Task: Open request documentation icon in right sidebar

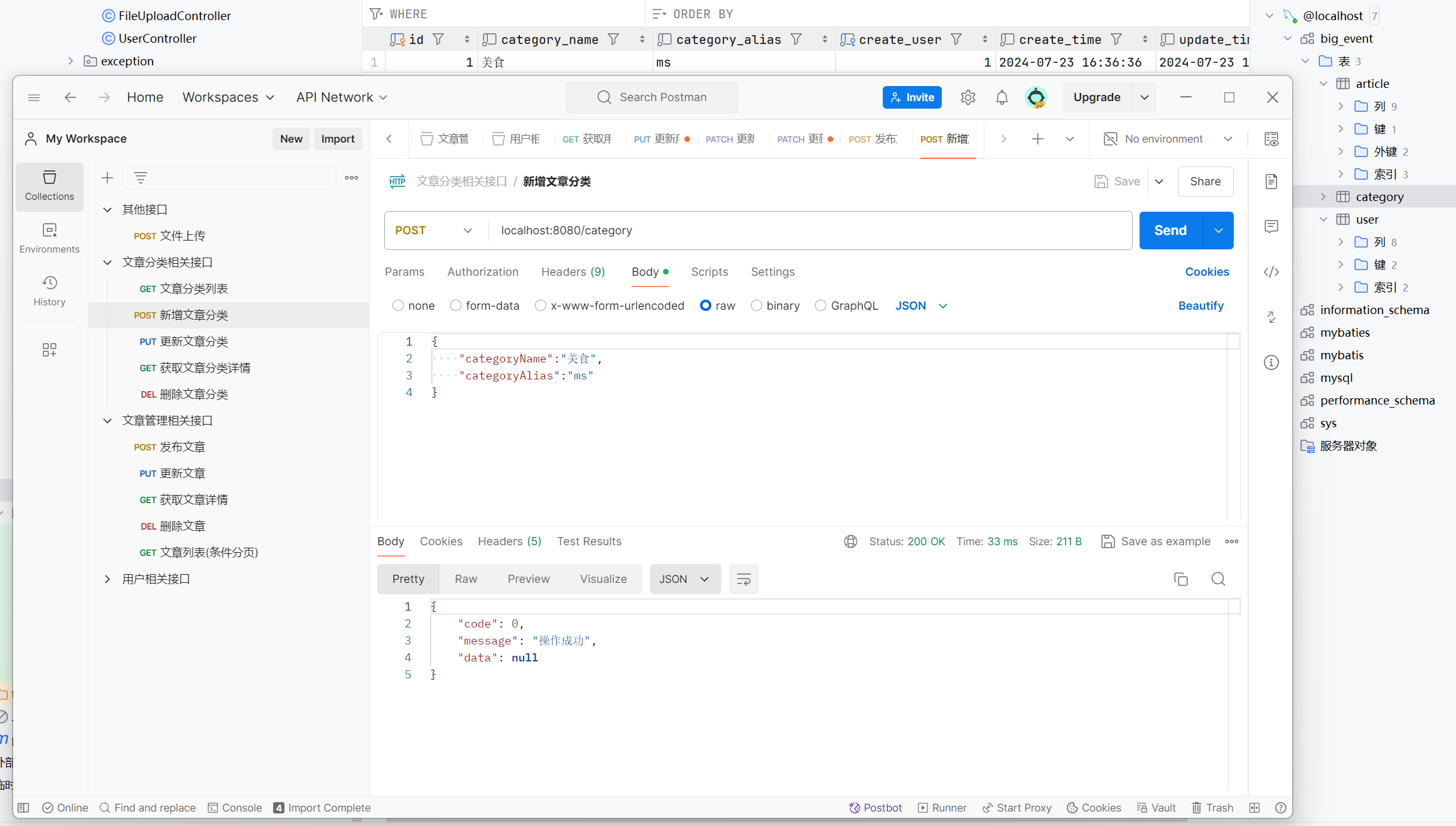Action: tap(1271, 182)
